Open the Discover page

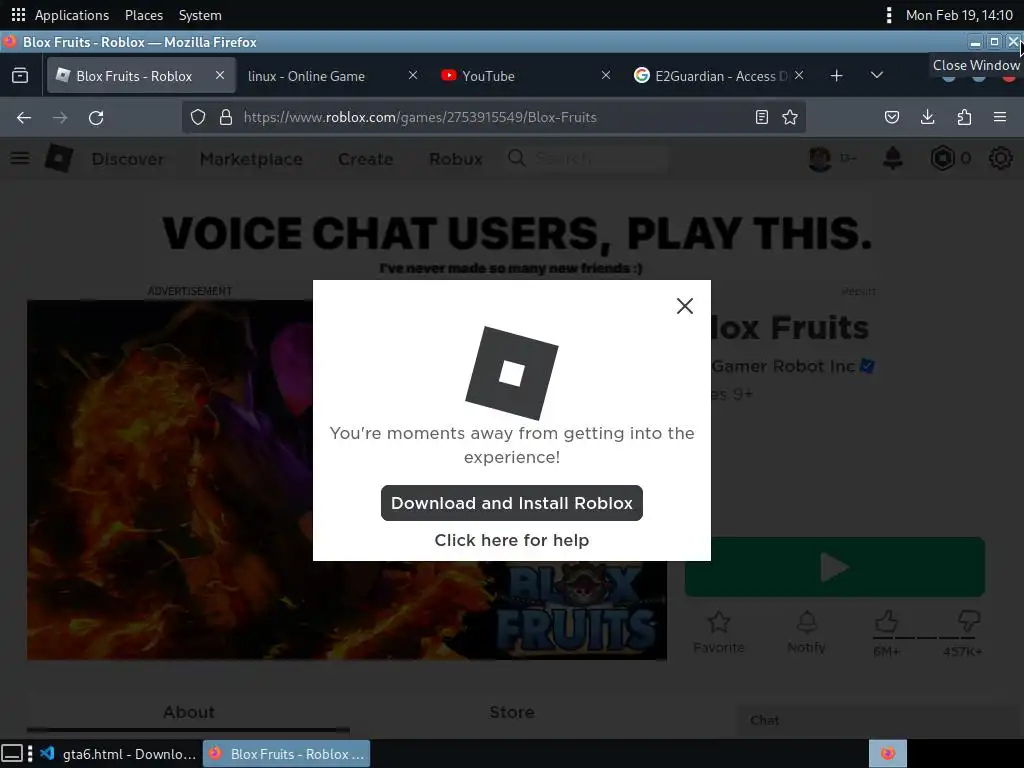click(128, 159)
